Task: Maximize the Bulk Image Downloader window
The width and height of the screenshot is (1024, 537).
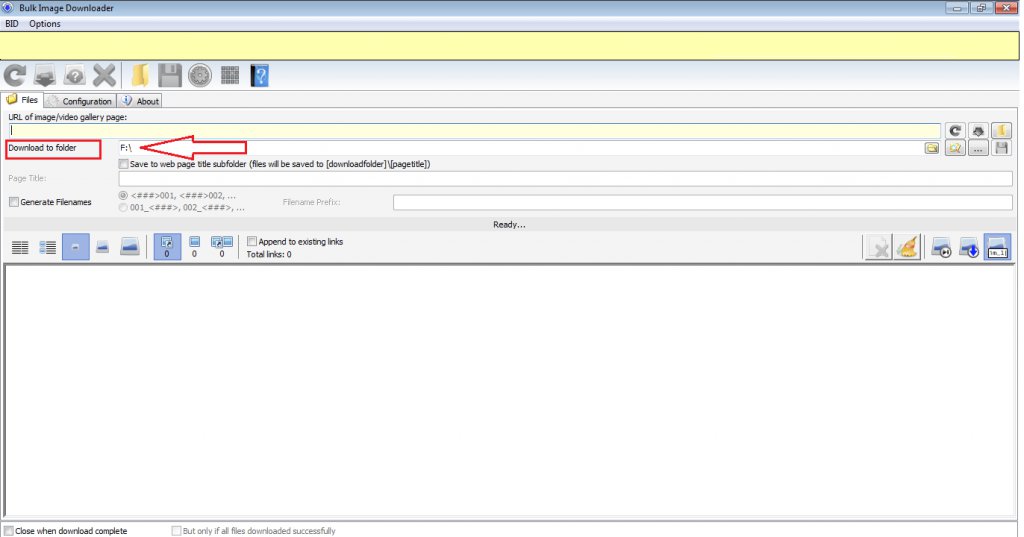Action: pos(980,8)
